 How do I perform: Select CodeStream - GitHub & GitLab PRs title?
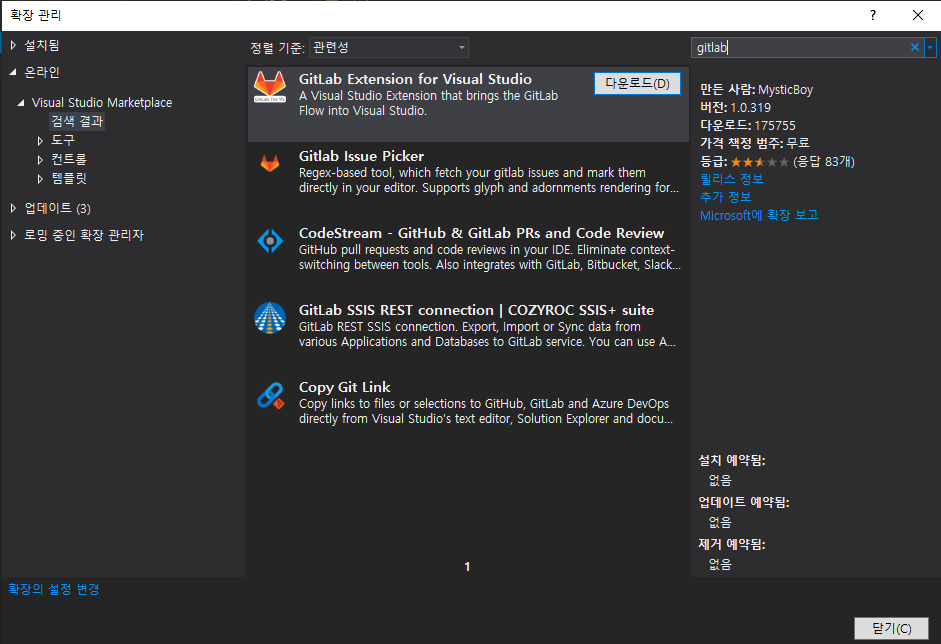tap(481, 233)
